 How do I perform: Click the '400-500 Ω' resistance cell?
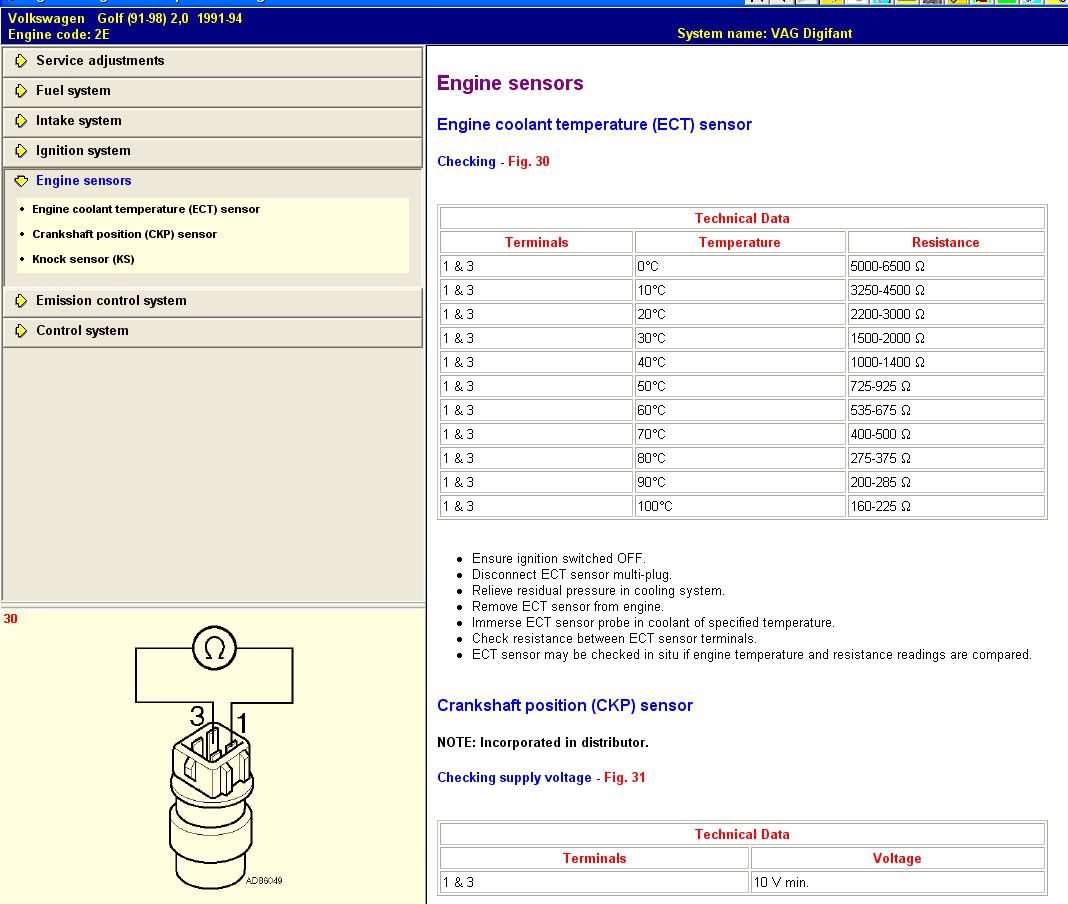(x=945, y=434)
